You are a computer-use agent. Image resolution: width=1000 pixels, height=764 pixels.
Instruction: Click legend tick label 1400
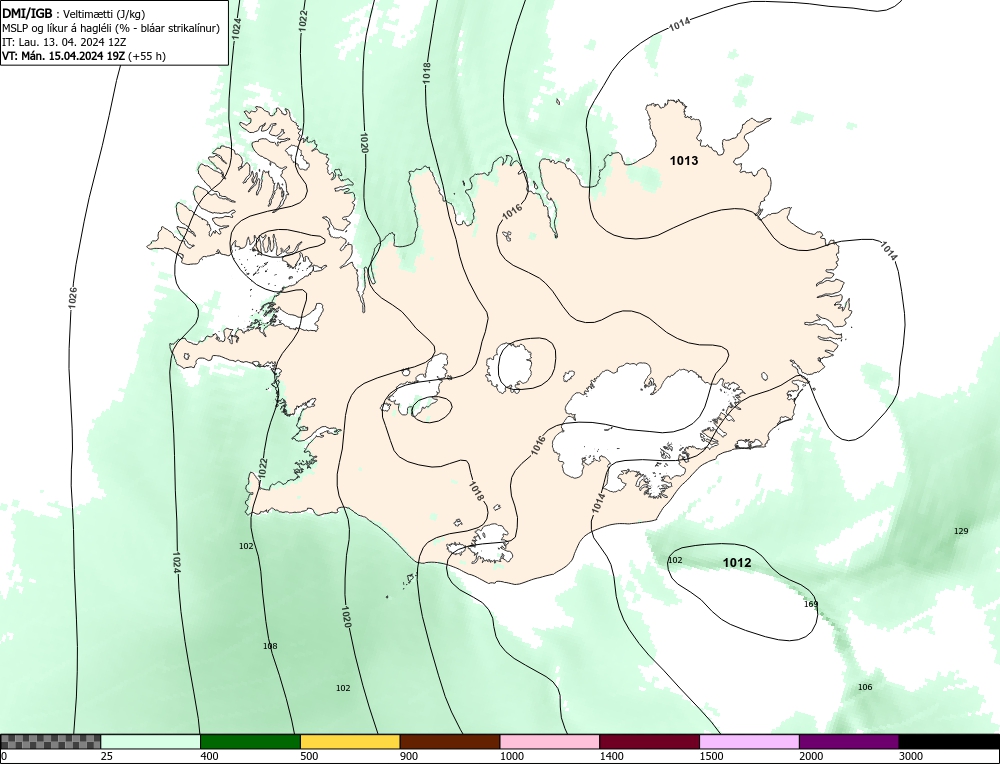(612, 756)
